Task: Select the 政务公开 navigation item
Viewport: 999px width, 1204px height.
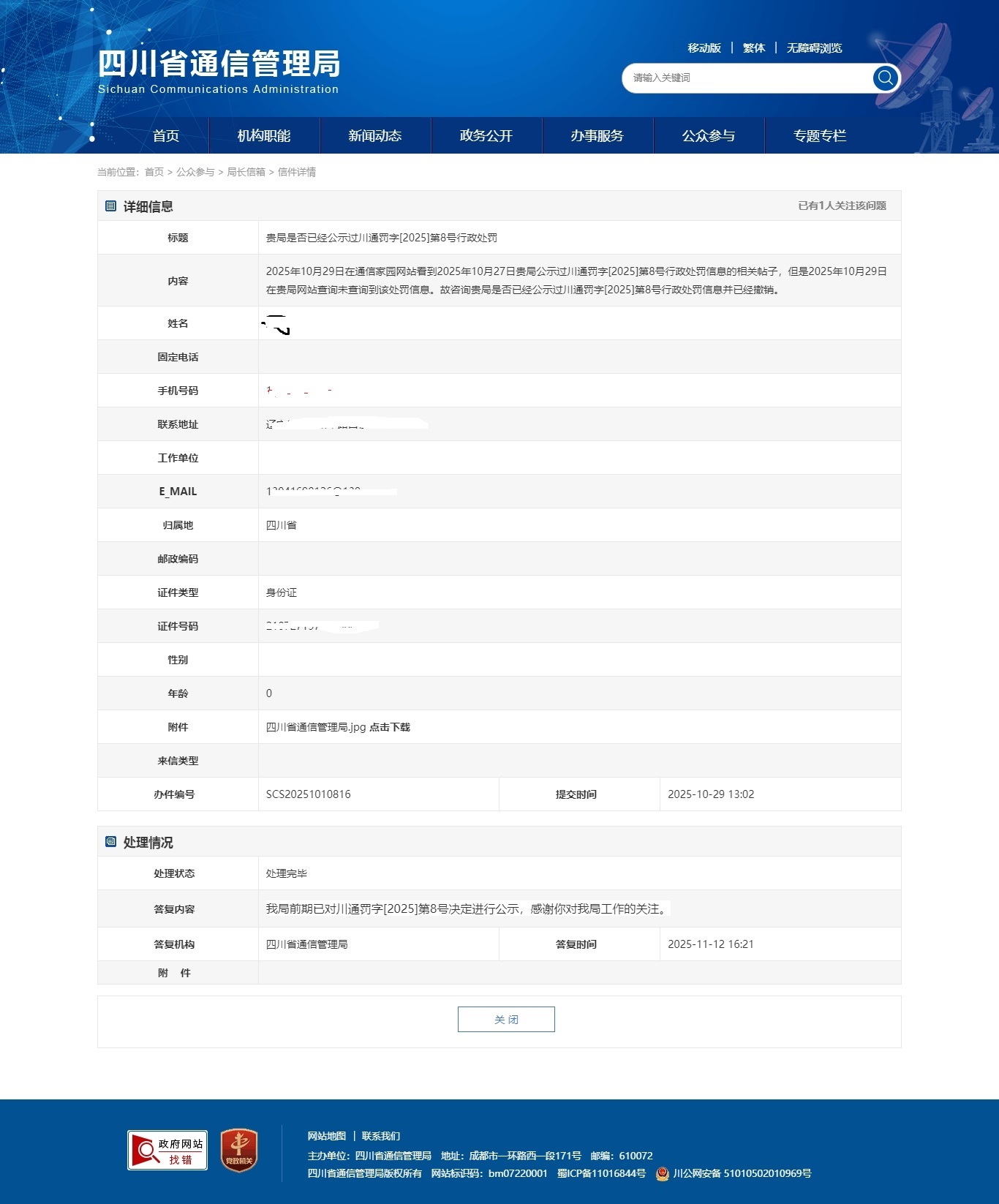Action: 486,136
